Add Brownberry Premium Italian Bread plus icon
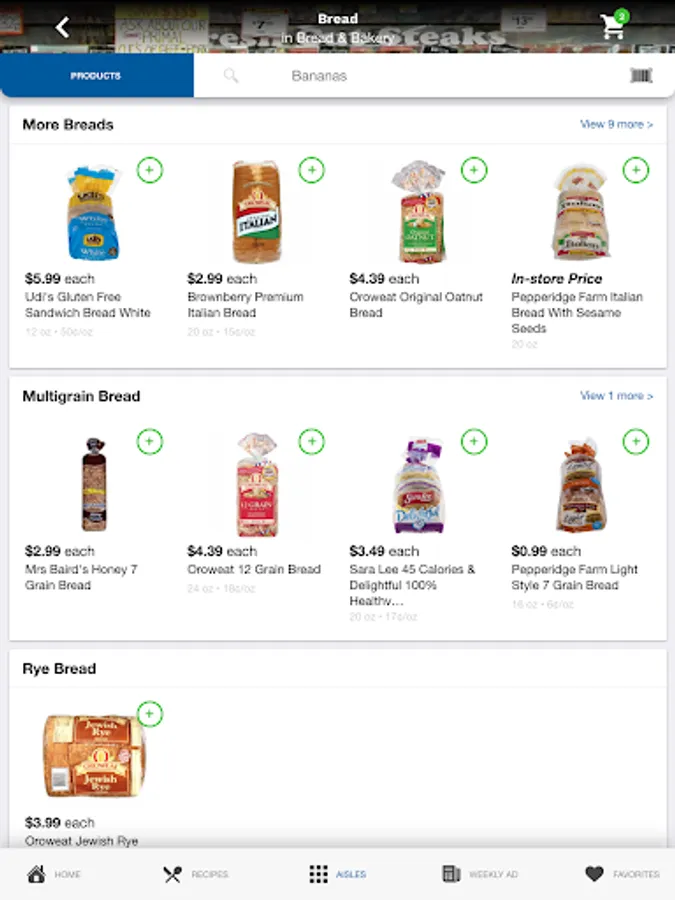This screenshot has height=900, width=675. tap(312, 170)
